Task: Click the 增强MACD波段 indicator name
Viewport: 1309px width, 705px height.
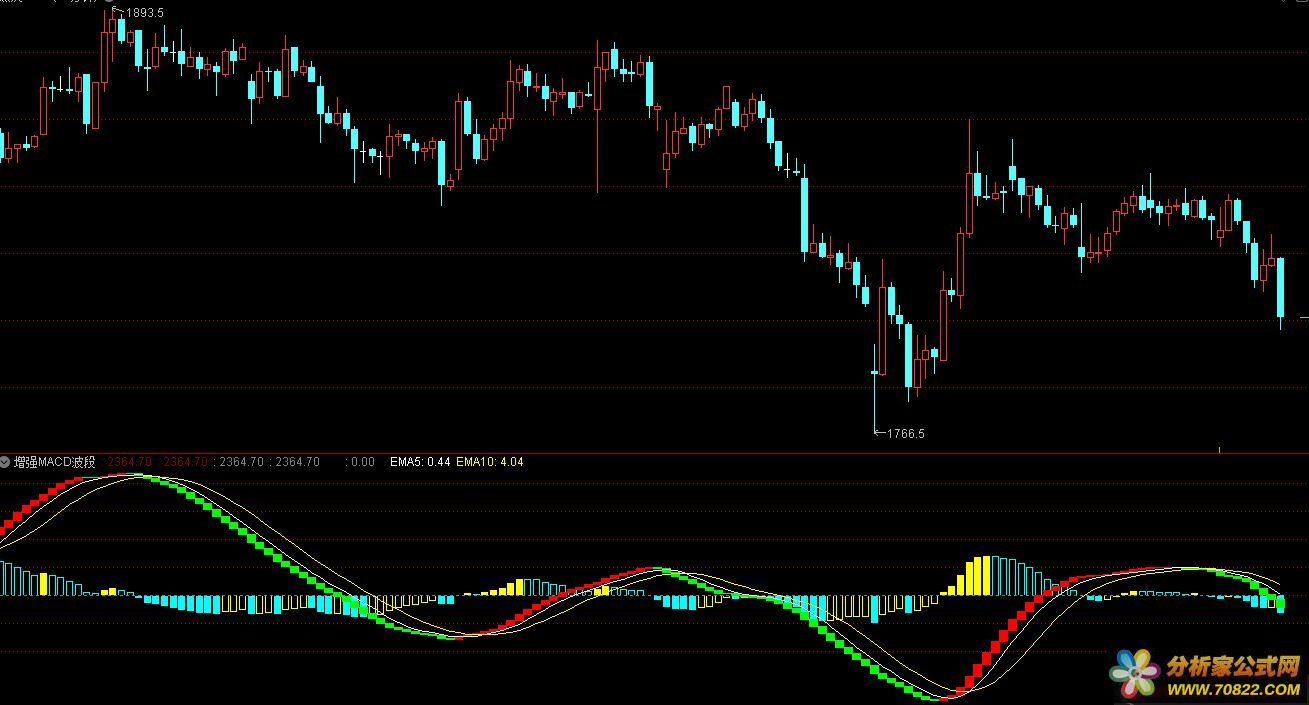Action: pyautogui.click(x=55, y=462)
